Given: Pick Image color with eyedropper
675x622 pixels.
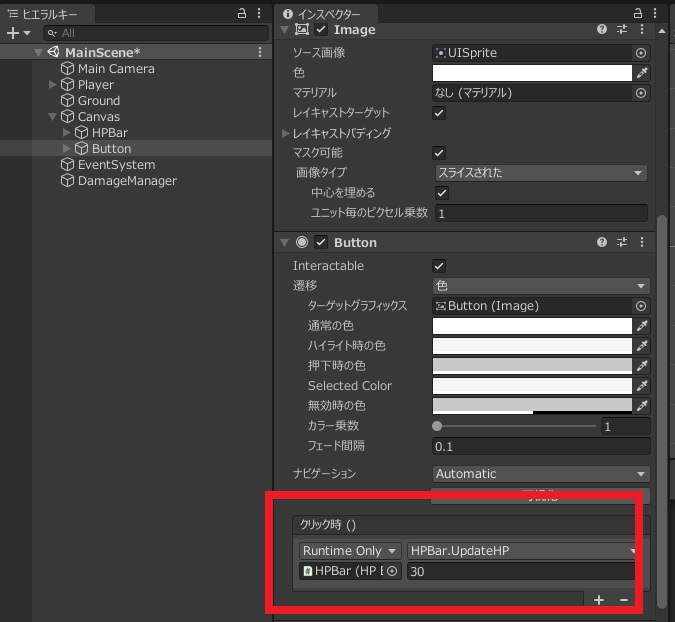Looking at the screenshot, I should [642, 73].
